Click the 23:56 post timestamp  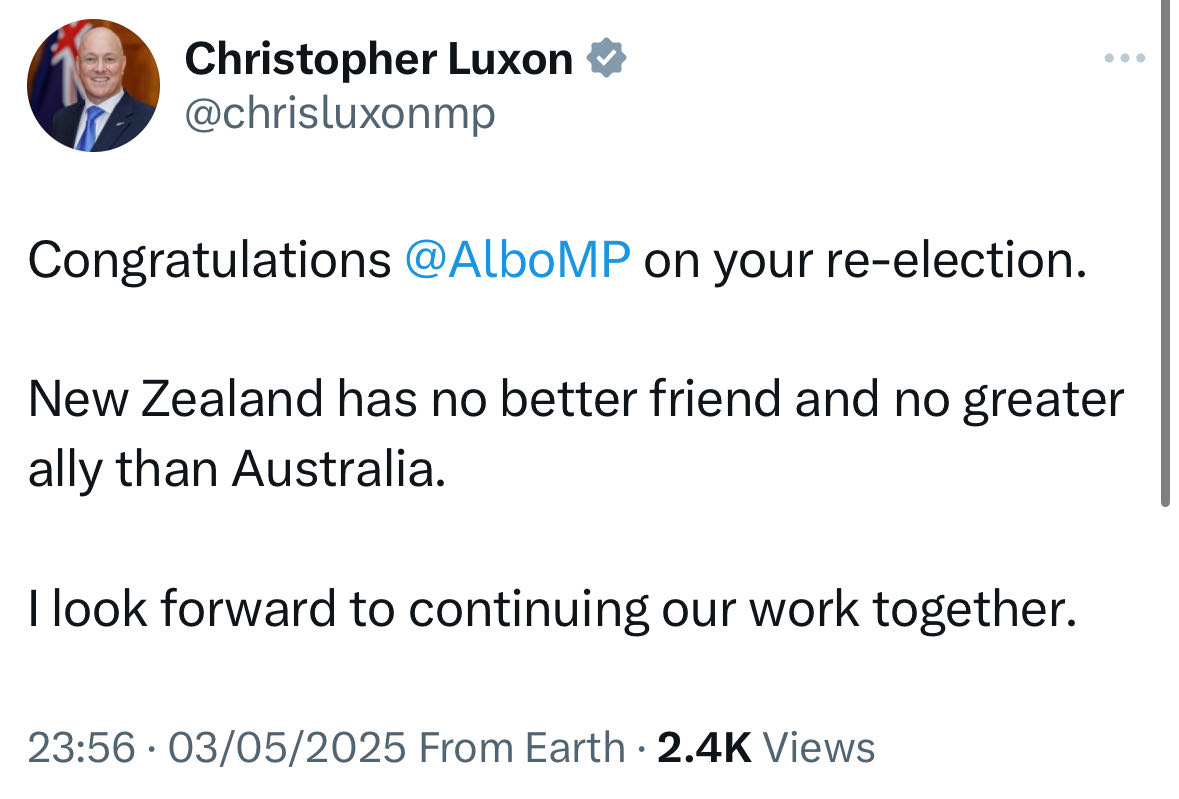point(81,747)
